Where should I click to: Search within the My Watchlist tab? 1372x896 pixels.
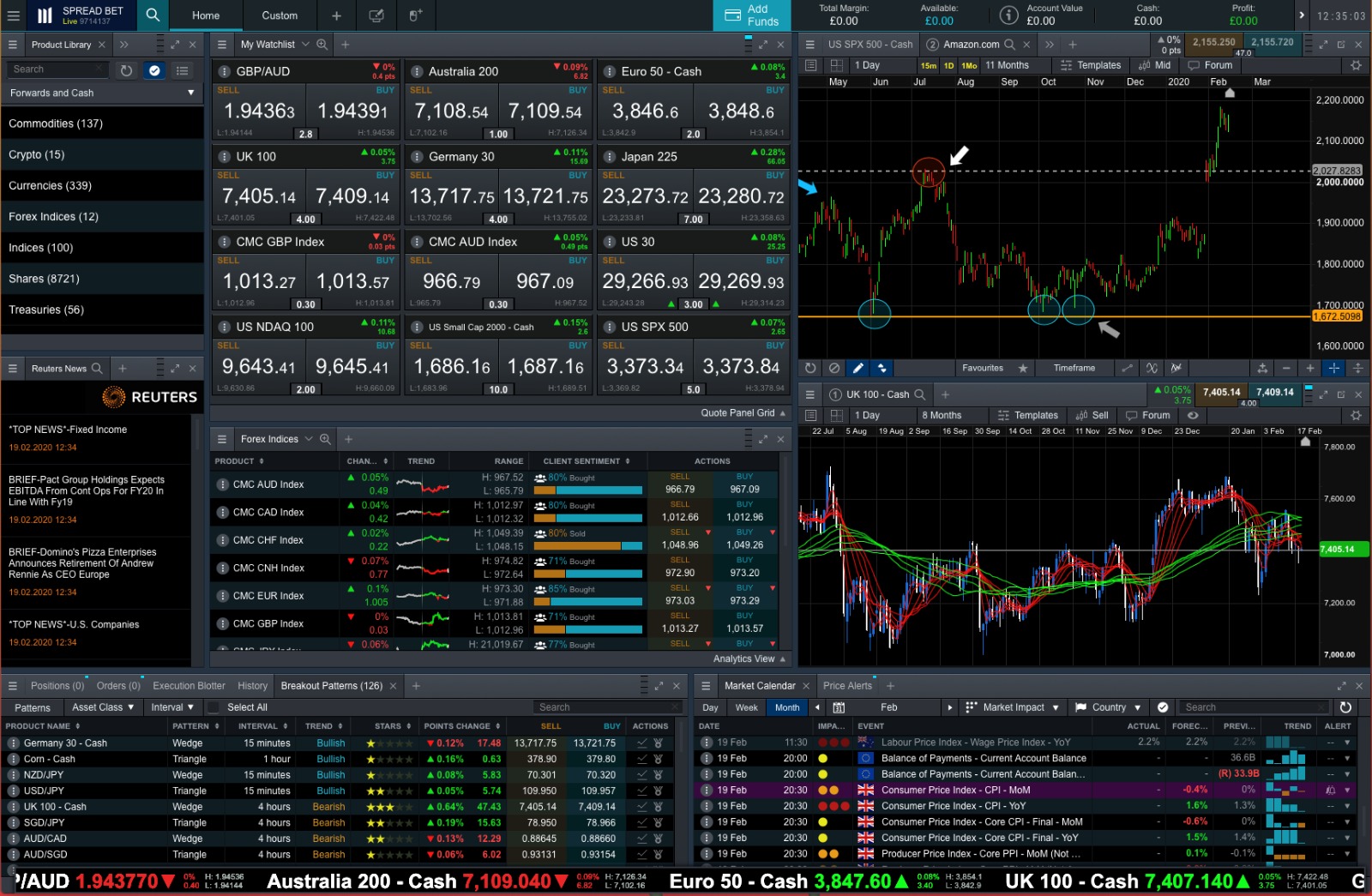[x=322, y=45]
